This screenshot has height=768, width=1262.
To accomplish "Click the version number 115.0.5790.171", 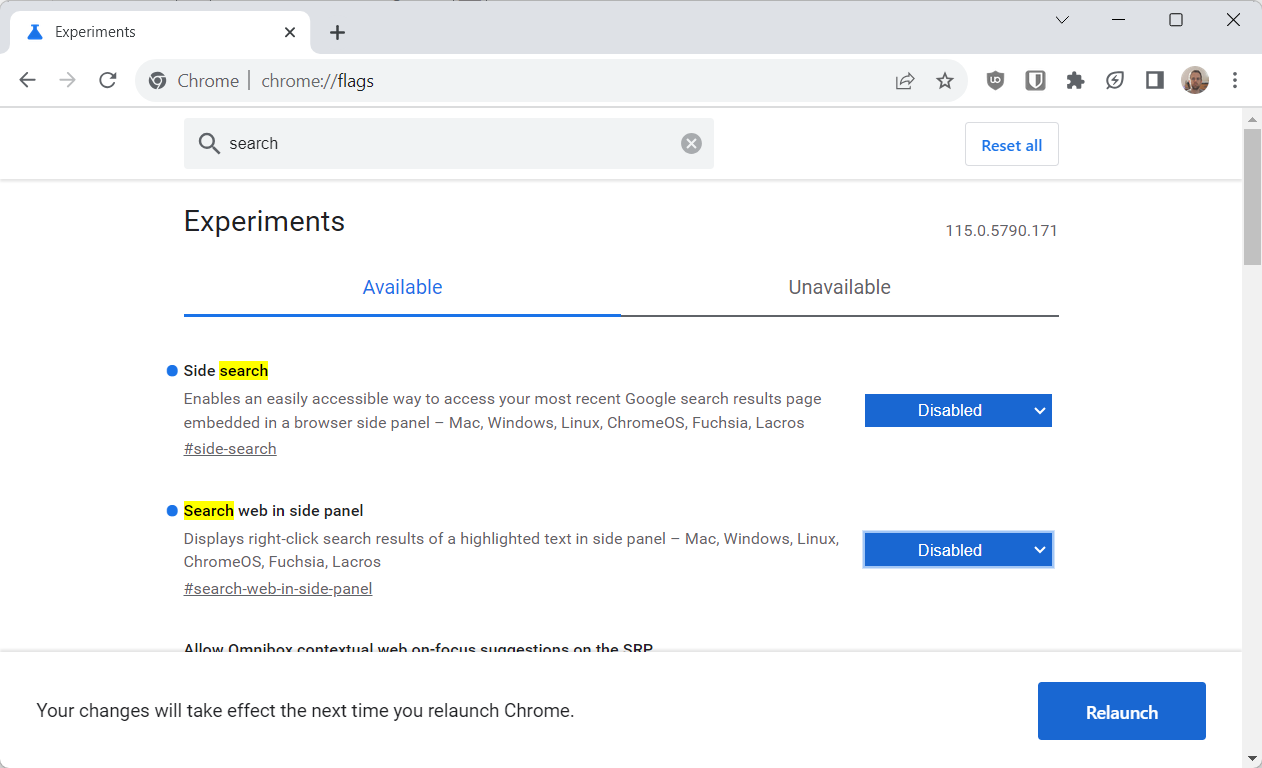I will pos(1001,231).
